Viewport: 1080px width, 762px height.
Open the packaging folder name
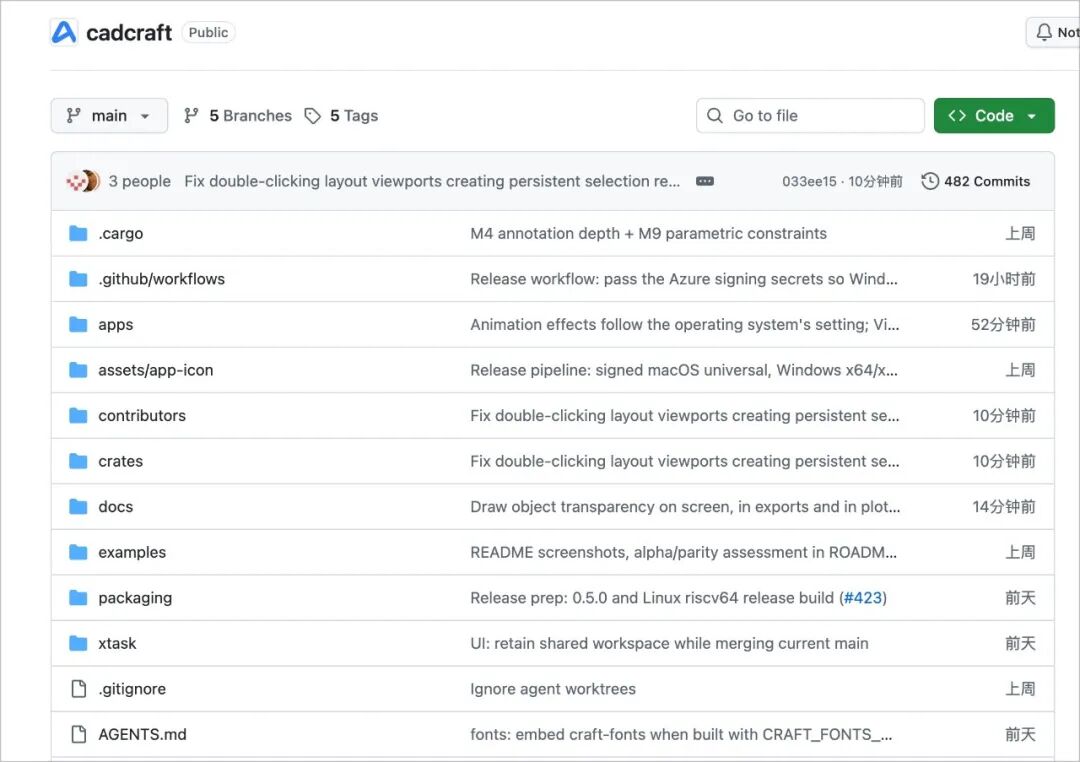135,597
